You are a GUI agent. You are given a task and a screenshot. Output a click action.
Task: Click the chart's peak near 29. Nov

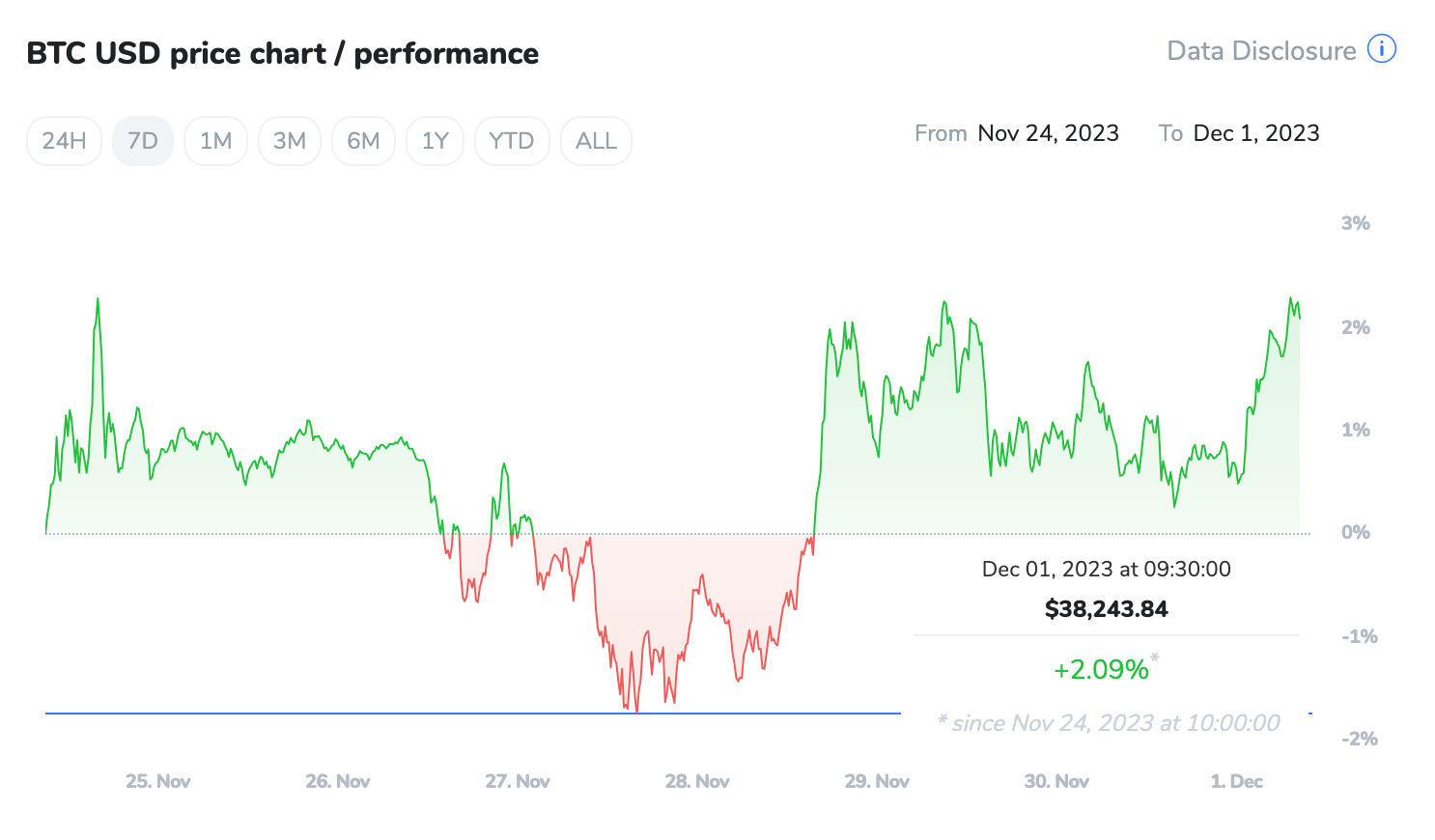[943, 302]
